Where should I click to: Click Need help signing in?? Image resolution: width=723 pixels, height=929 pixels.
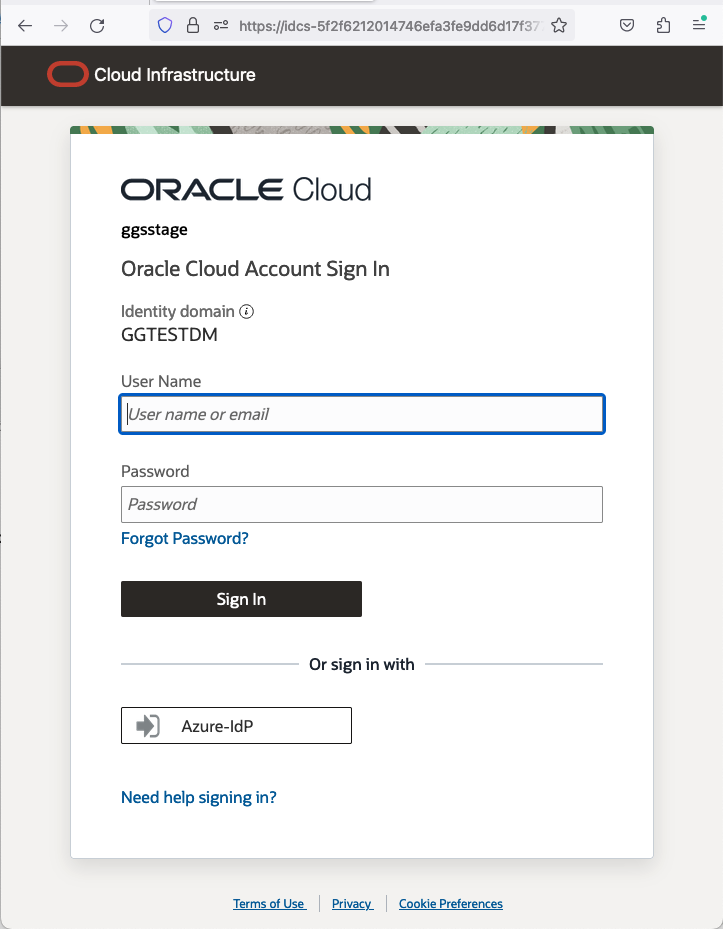point(198,797)
